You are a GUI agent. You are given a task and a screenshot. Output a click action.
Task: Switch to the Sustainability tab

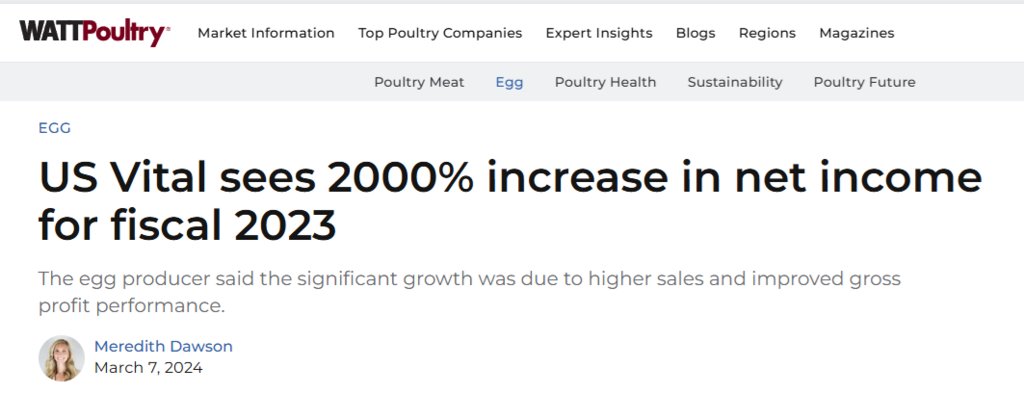point(735,82)
